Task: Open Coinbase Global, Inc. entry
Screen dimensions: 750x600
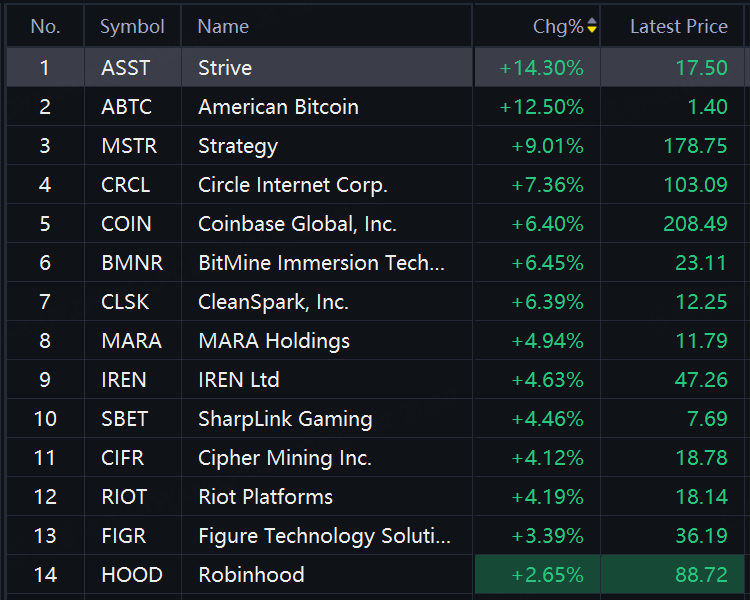Action: (297, 224)
